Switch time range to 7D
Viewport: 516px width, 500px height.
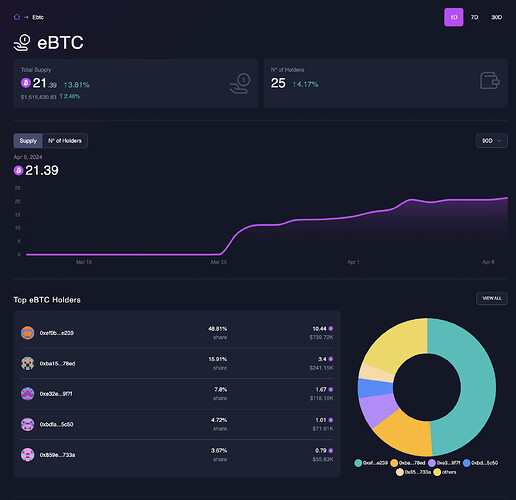(x=474, y=17)
